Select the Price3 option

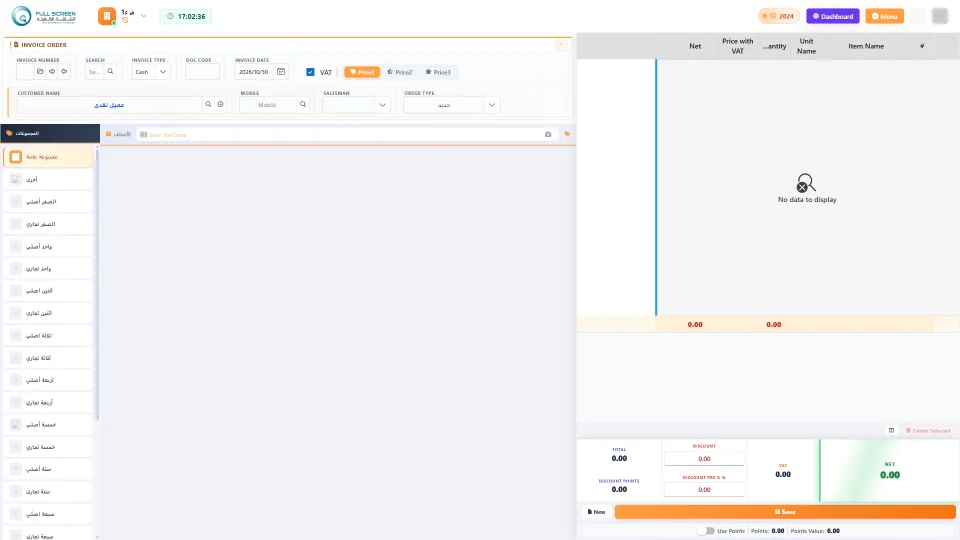pyautogui.click(x=438, y=72)
